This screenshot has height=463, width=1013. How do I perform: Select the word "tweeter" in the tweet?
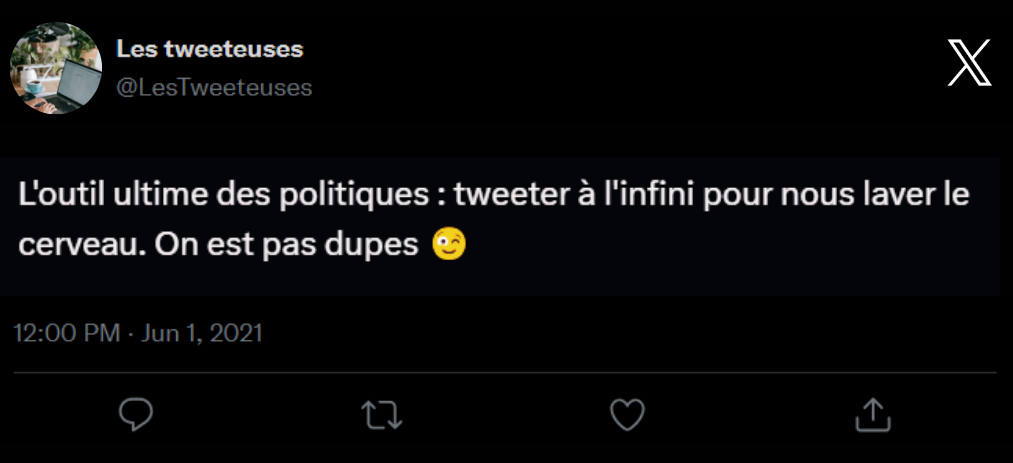tap(506, 195)
